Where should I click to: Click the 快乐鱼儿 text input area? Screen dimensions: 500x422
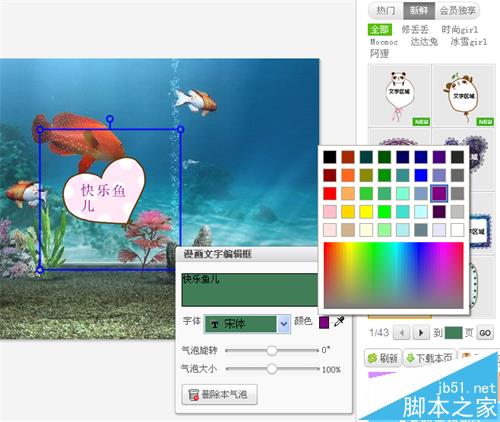click(249, 290)
